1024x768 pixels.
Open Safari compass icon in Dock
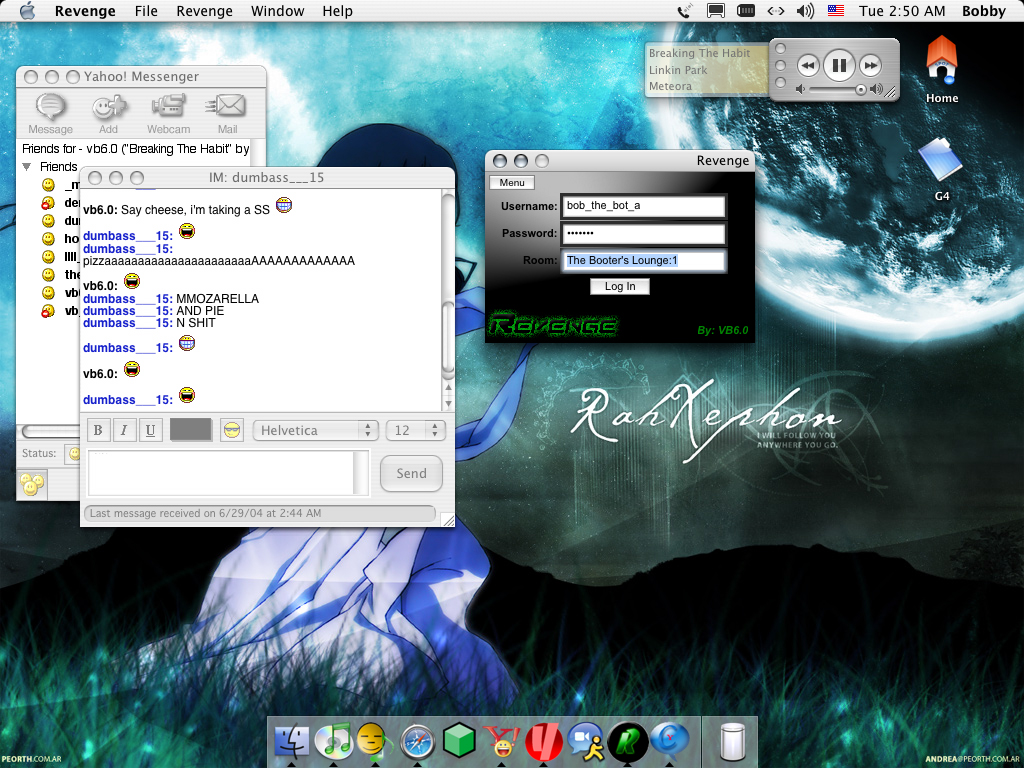(x=417, y=743)
